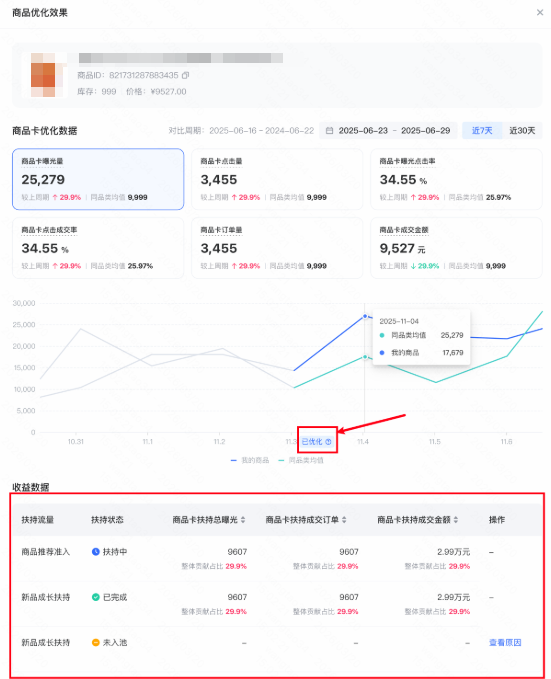Click the 库存: 999 text
The width and height of the screenshot is (551, 679).
tap(97, 91)
